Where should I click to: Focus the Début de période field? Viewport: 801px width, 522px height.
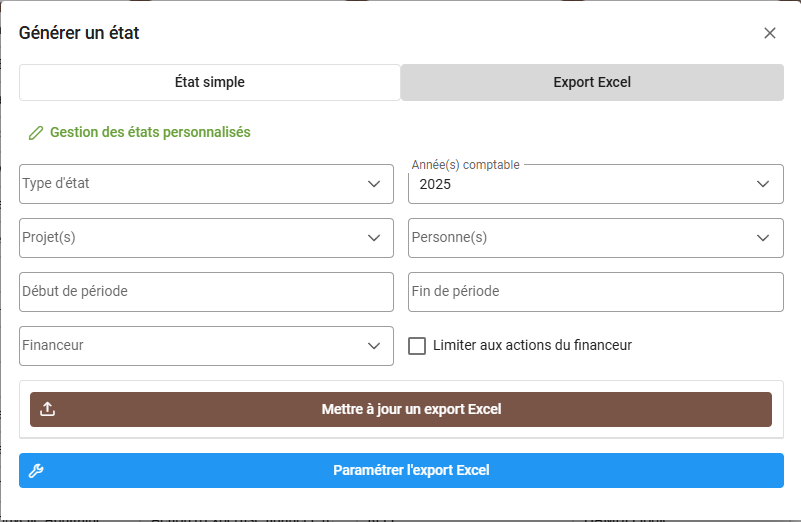pyautogui.click(x=206, y=292)
